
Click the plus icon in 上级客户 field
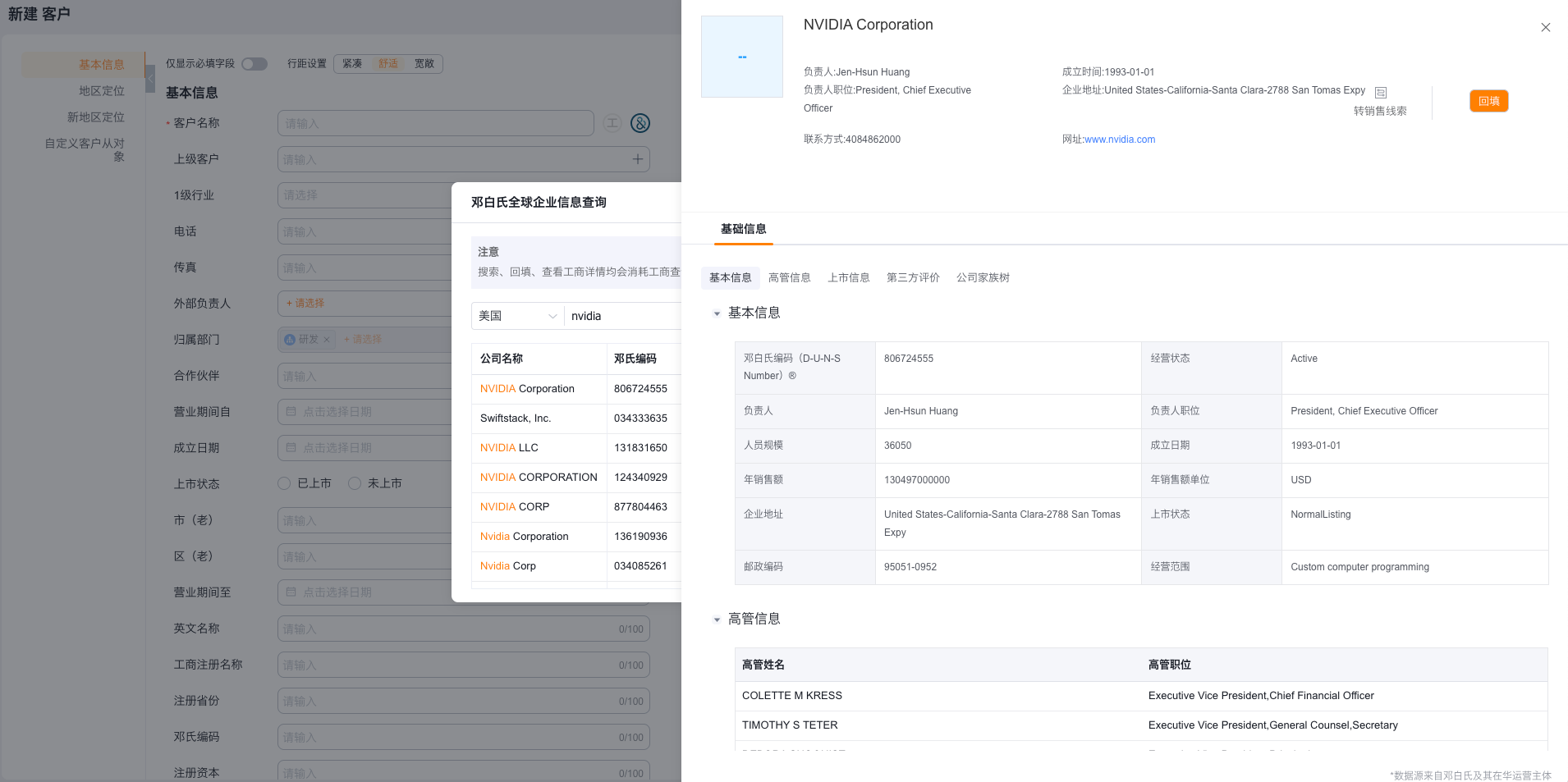tap(637, 159)
